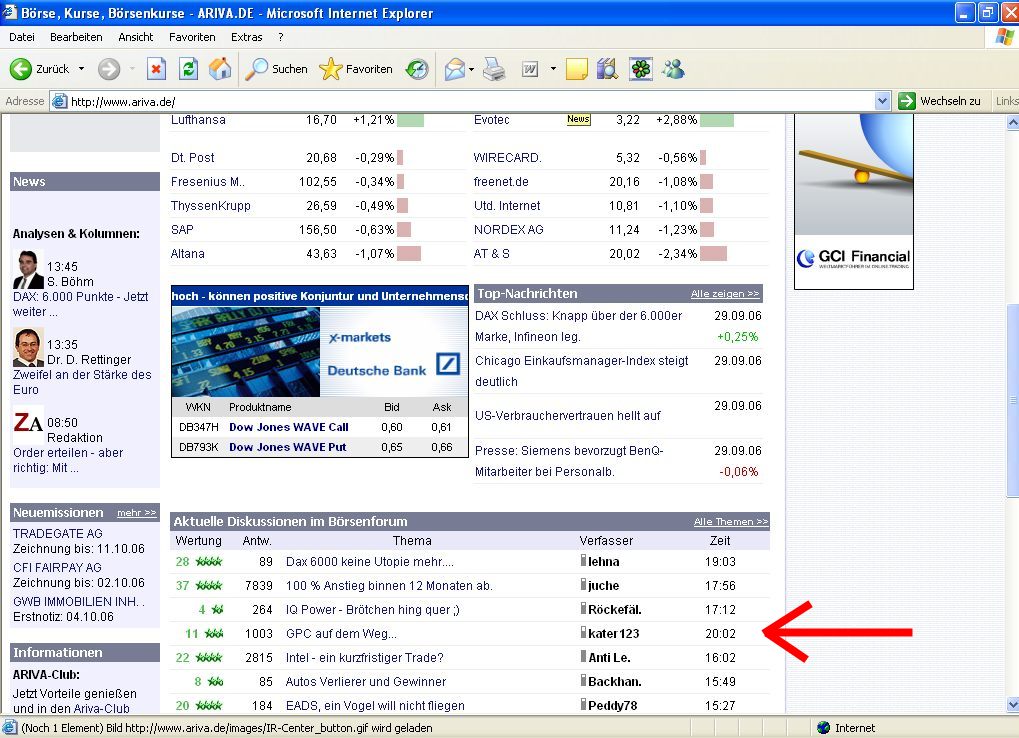The width and height of the screenshot is (1019, 738).
Task: Click the status bar Internet zone globe
Action: click(823, 728)
